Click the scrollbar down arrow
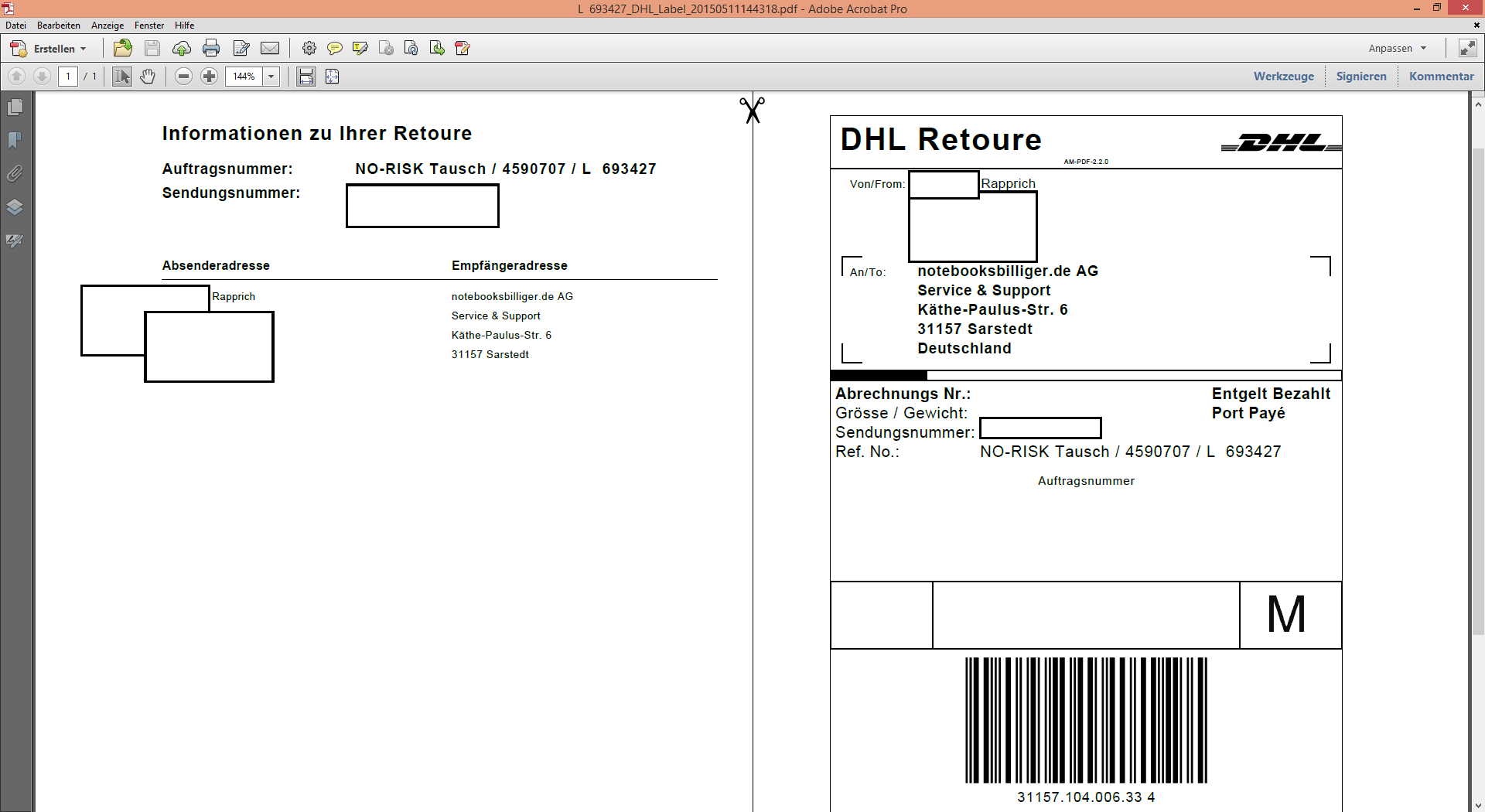 click(1478, 805)
